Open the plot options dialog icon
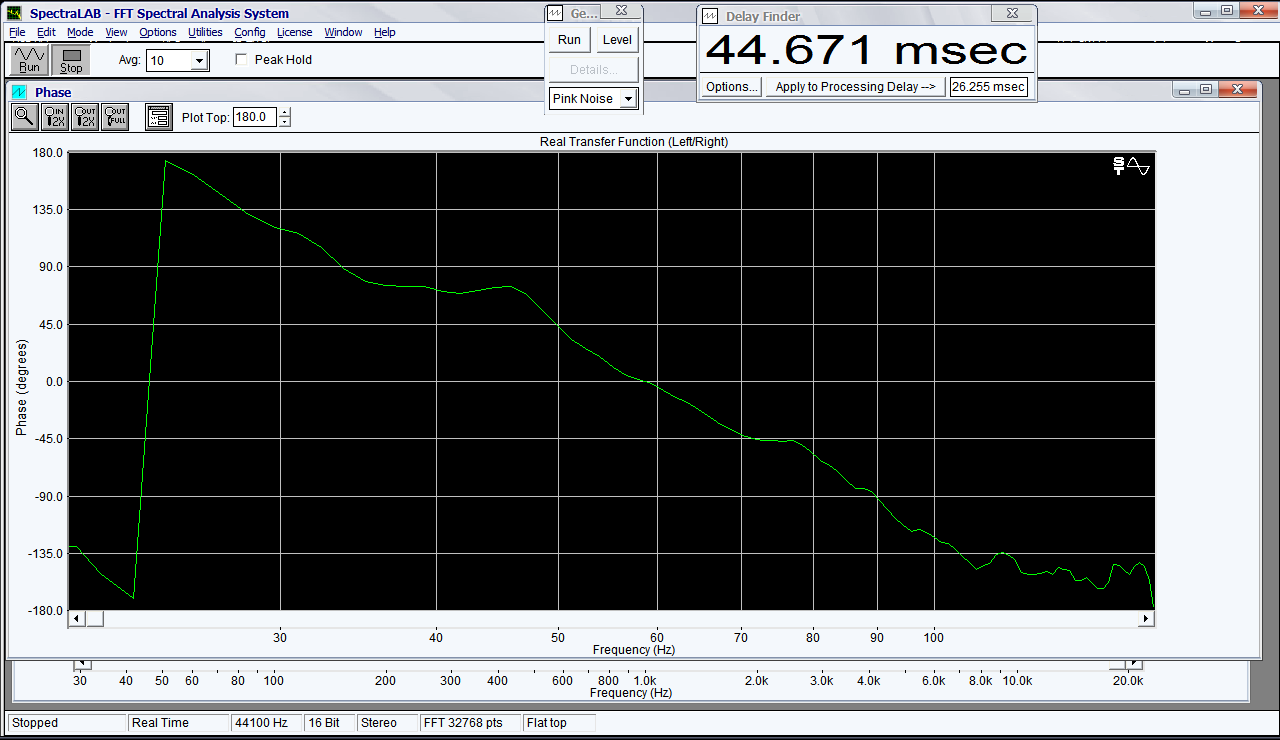Screen dimensions: 1280x740 (x=158, y=117)
